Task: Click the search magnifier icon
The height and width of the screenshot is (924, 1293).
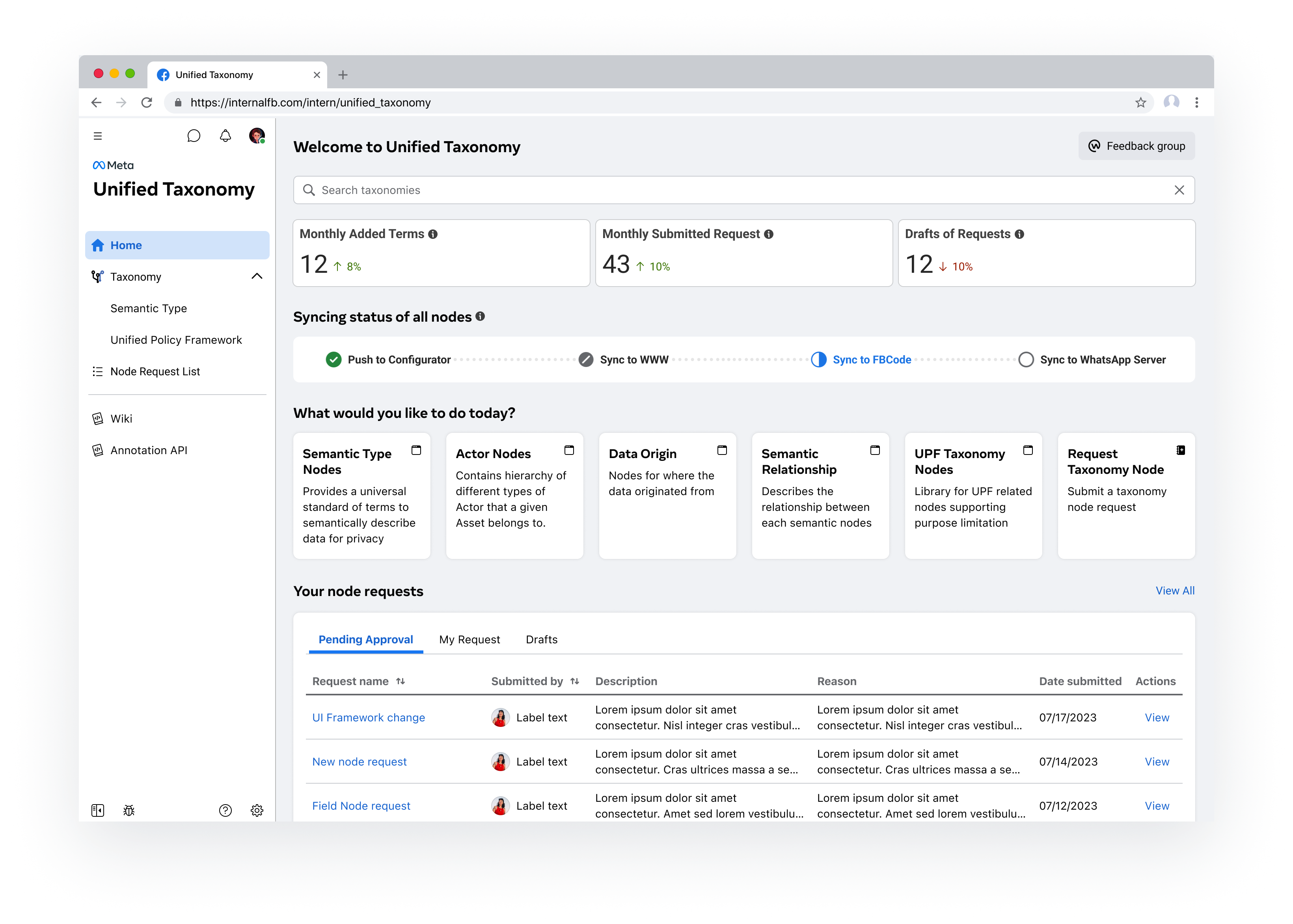Action: click(x=309, y=190)
